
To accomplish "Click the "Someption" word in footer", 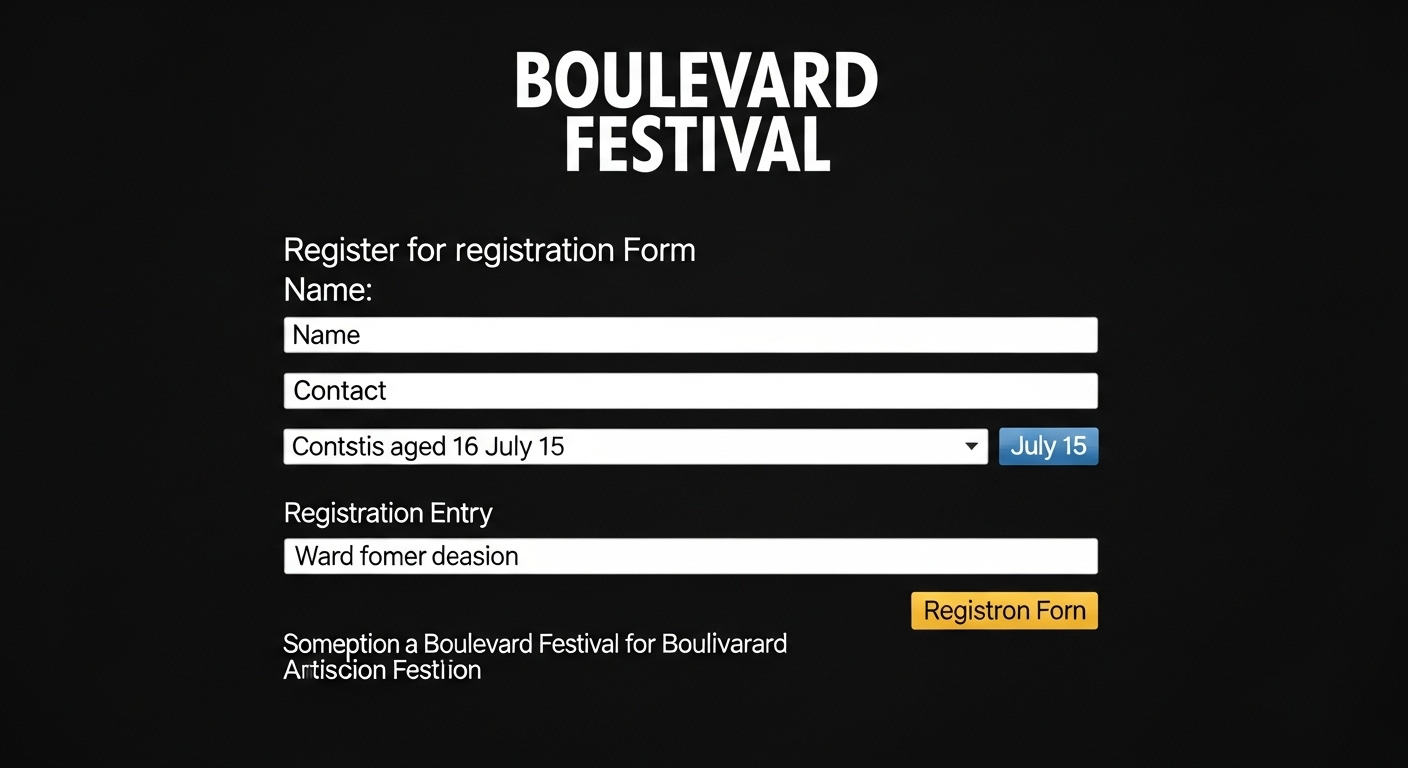I will pyautogui.click(x=342, y=643).
